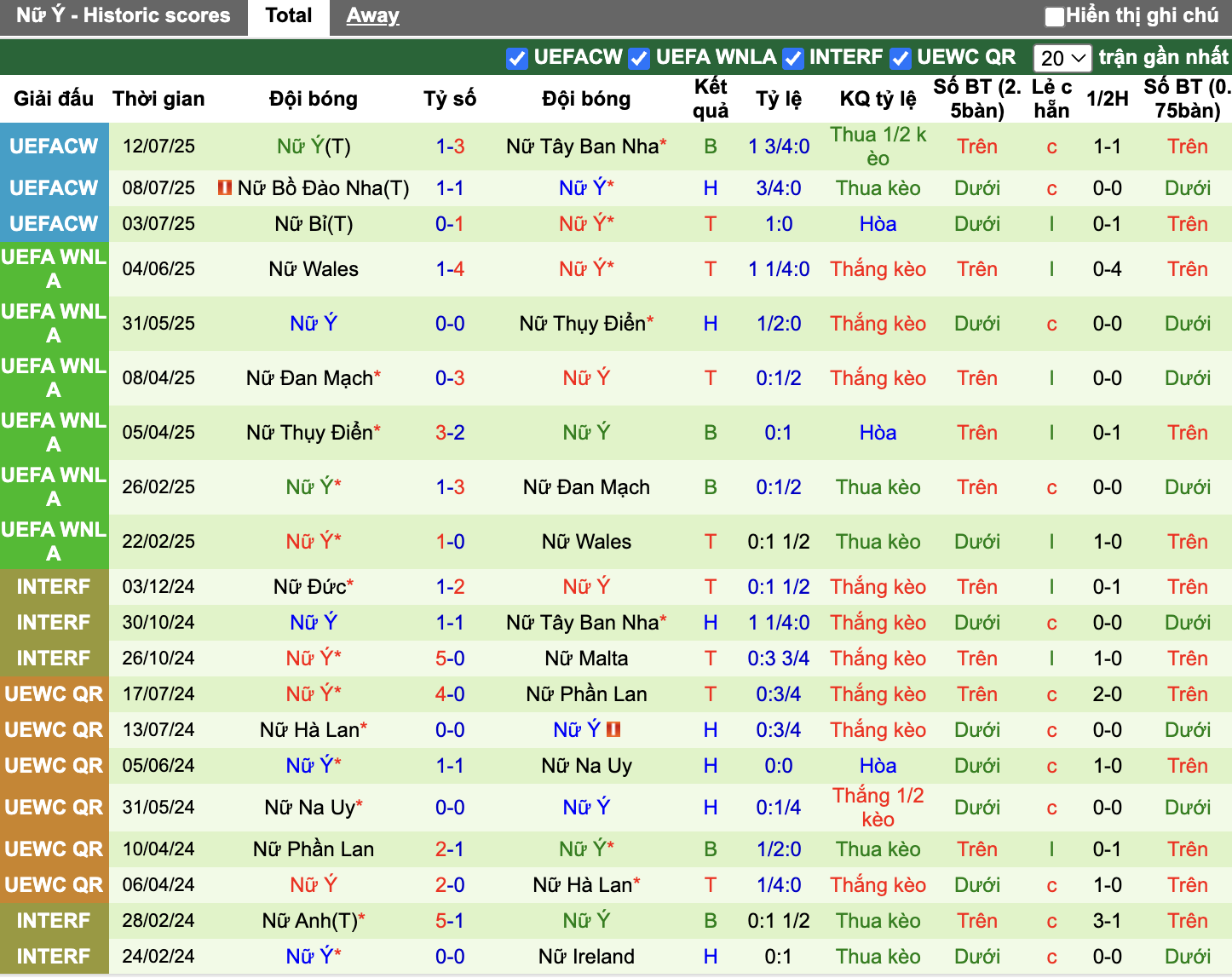Switch to the Away tab
Screen dimensions: 1232x978
(x=372, y=15)
